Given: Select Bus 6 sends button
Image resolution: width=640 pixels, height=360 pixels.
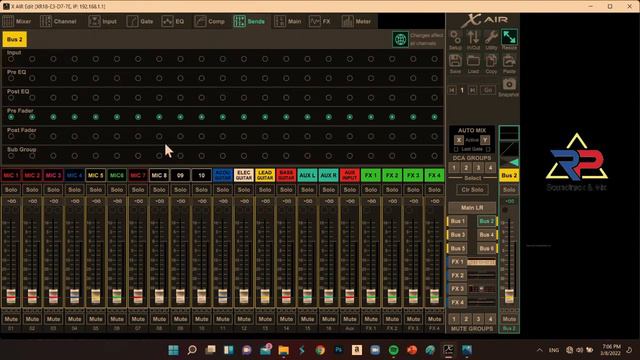Looking at the screenshot, I should 487,248.
